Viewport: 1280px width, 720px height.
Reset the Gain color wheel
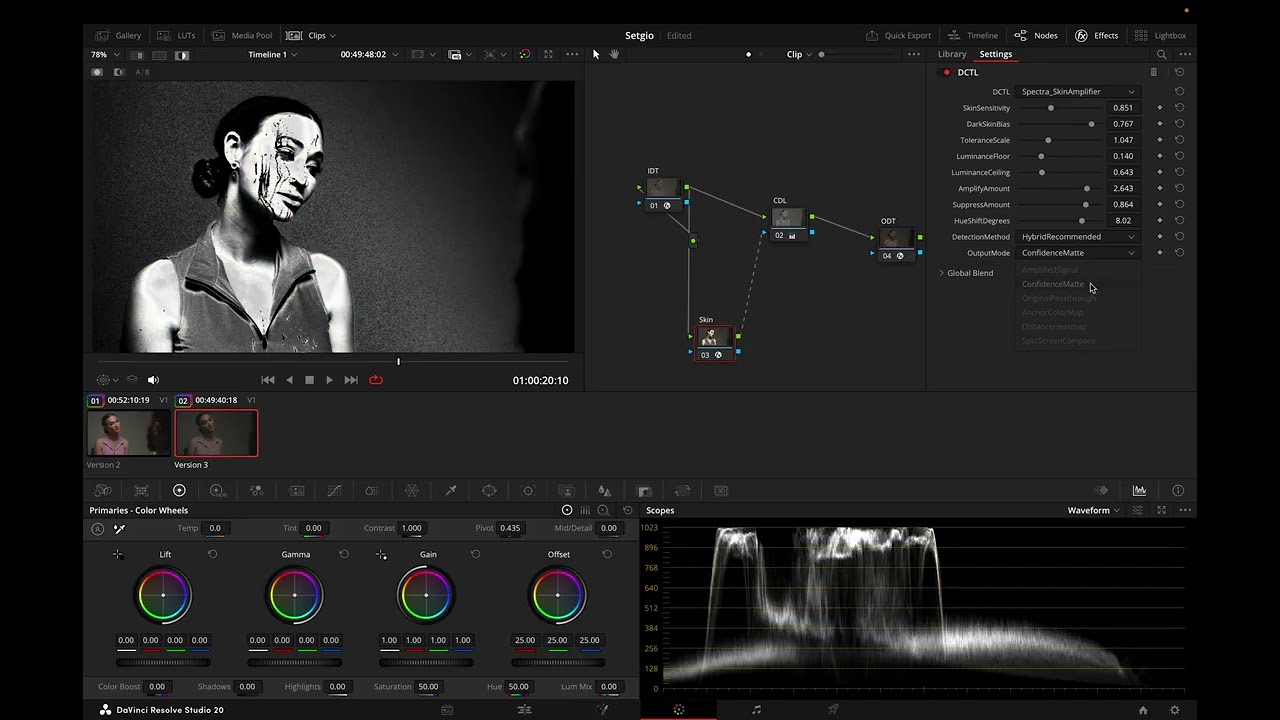pyautogui.click(x=475, y=554)
